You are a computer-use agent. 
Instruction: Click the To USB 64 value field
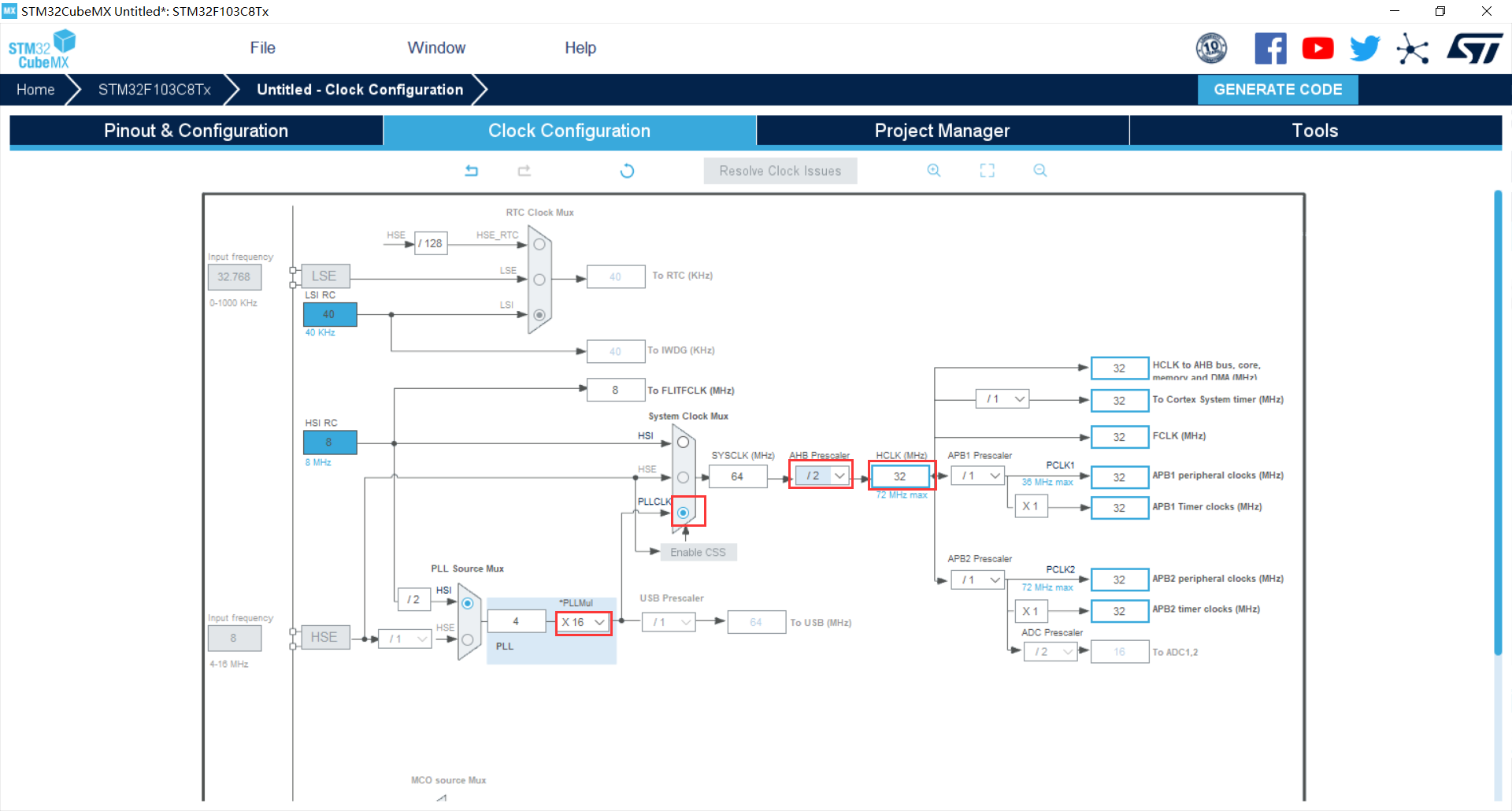tap(757, 622)
